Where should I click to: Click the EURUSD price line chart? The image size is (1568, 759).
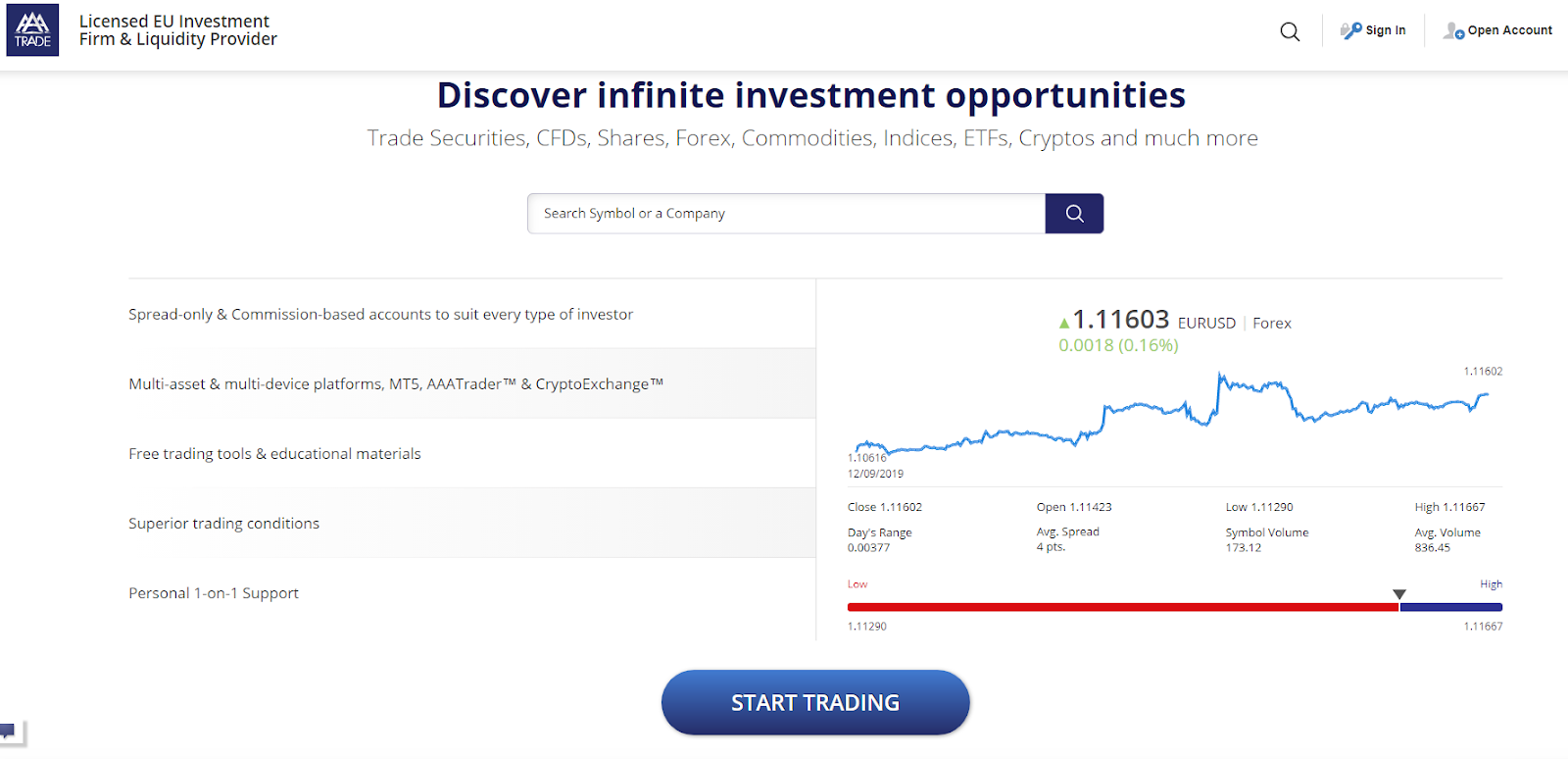pos(1171,412)
